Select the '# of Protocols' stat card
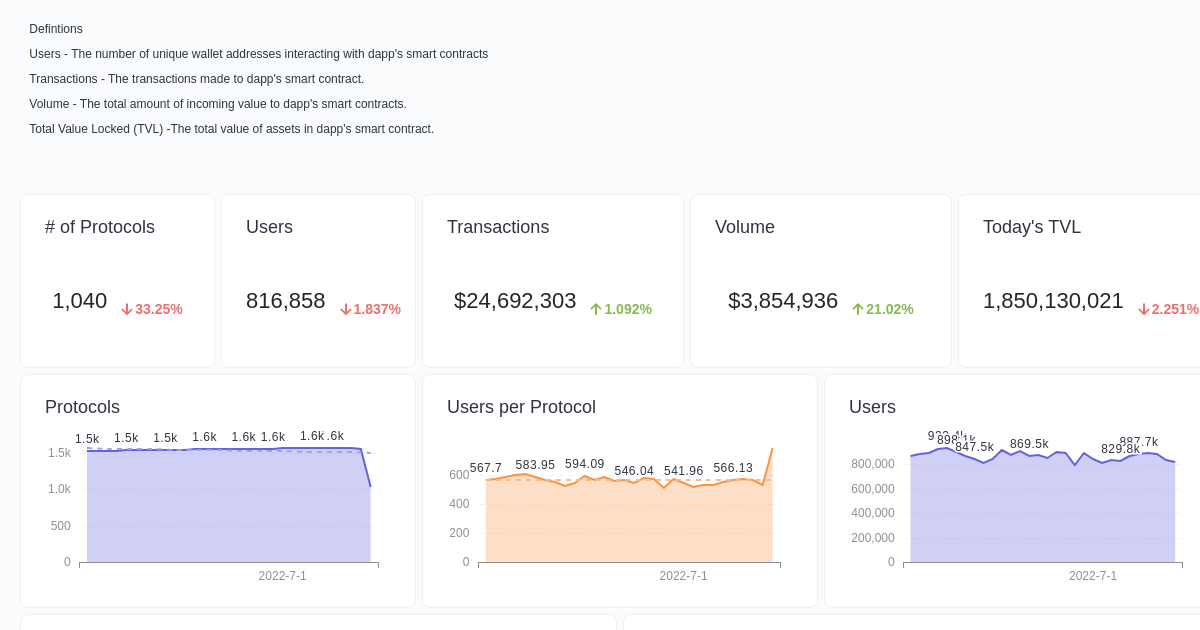 117,280
